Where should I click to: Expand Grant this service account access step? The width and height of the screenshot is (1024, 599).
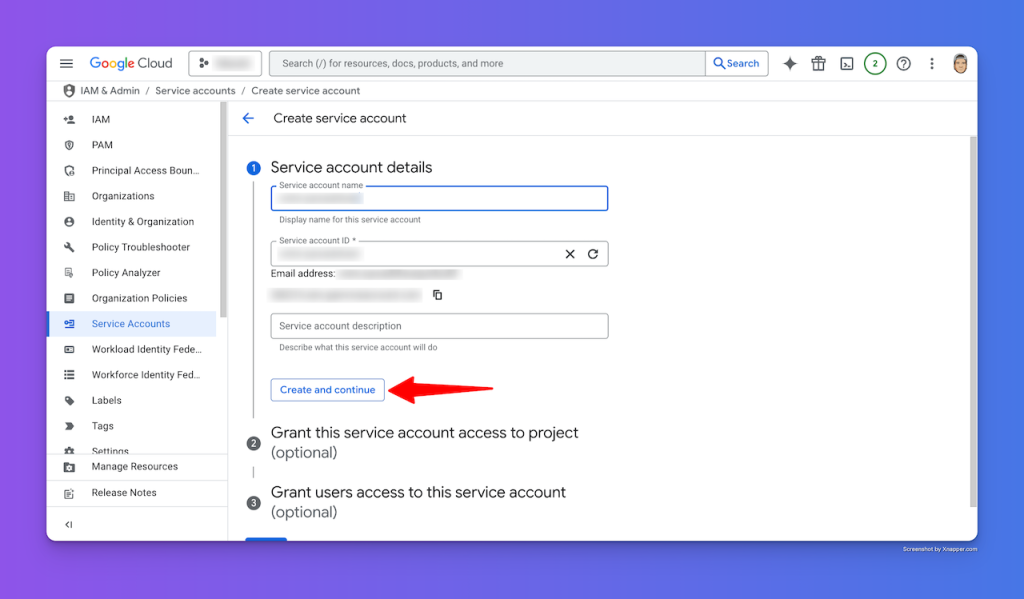coord(424,443)
